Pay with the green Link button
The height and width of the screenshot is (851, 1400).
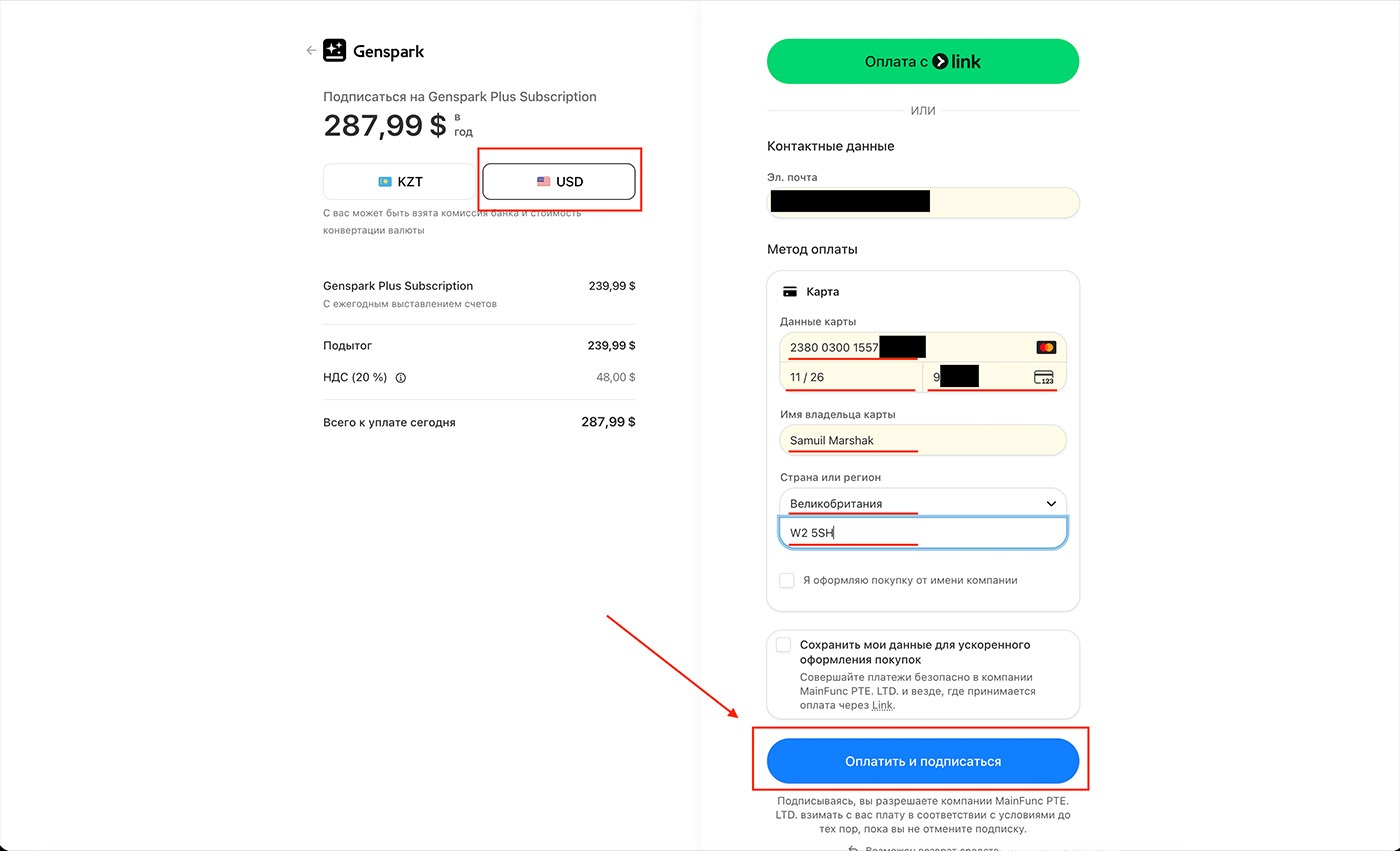[x=922, y=62]
